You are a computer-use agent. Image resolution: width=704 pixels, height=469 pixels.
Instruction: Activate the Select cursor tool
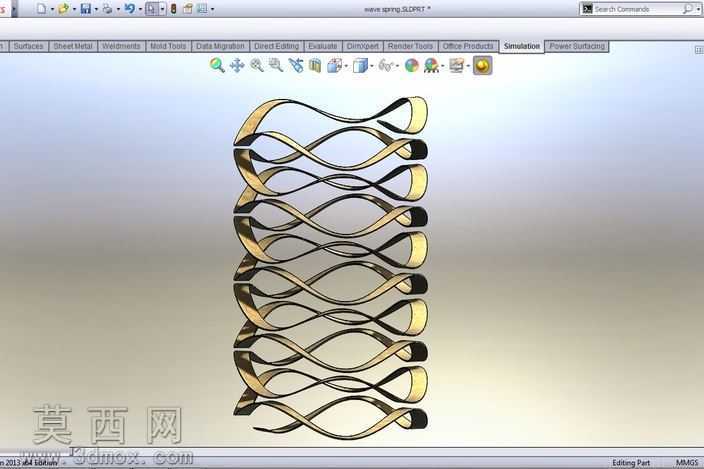pyautogui.click(x=151, y=9)
